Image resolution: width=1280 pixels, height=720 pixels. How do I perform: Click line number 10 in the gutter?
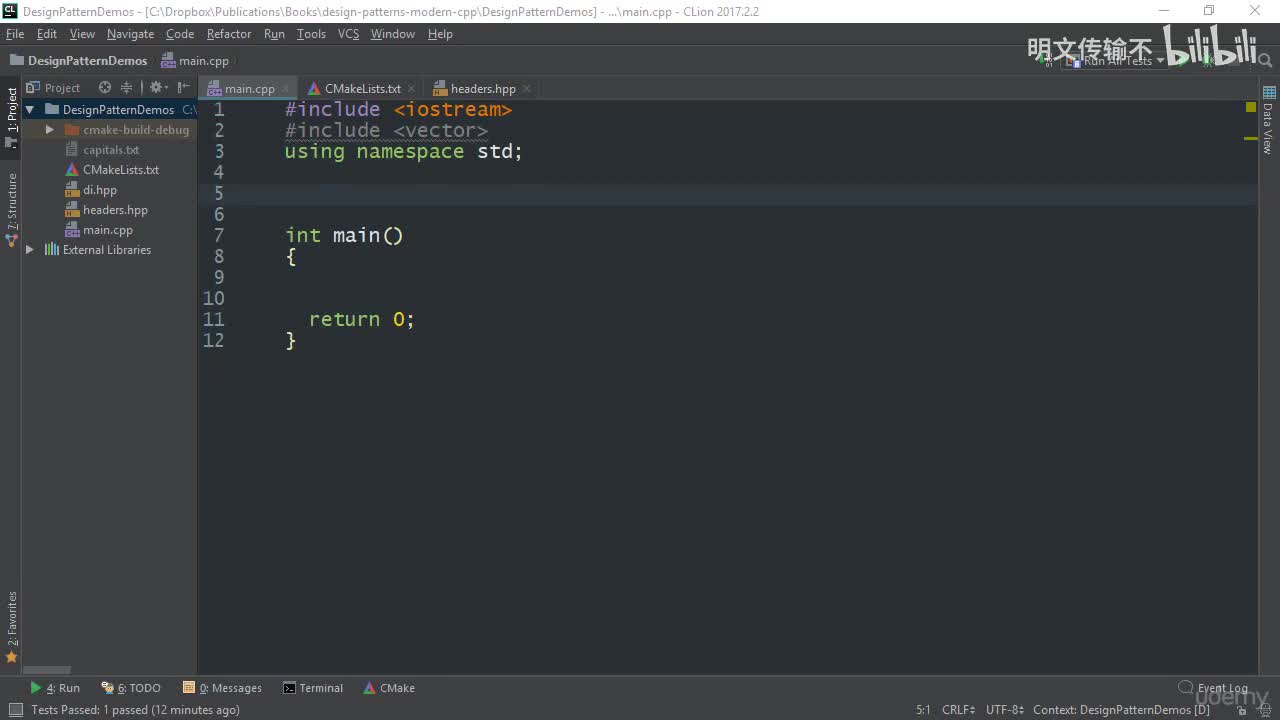[x=214, y=298]
